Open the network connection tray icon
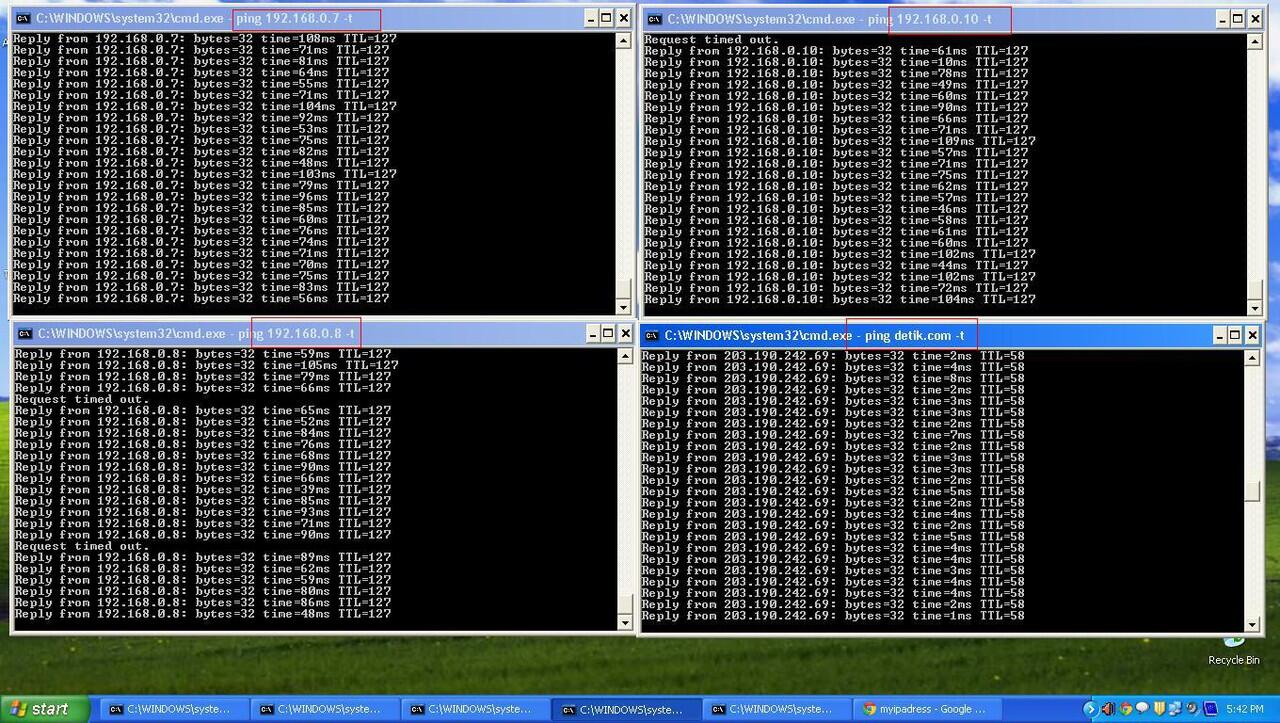Screen dimensions: 1280x723 pyautogui.click(x=1176, y=709)
